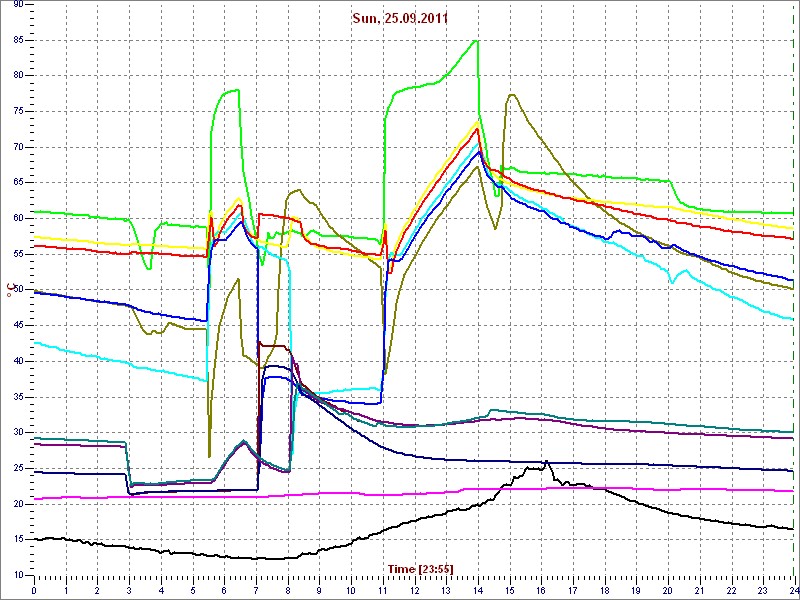
Task: Click the 'Time [23:55]' axis caption
Action: click(420, 568)
